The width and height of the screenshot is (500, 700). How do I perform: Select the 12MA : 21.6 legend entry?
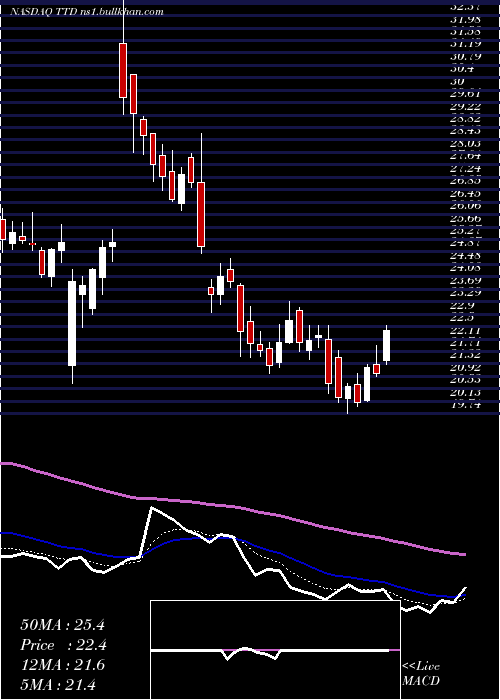62,665
